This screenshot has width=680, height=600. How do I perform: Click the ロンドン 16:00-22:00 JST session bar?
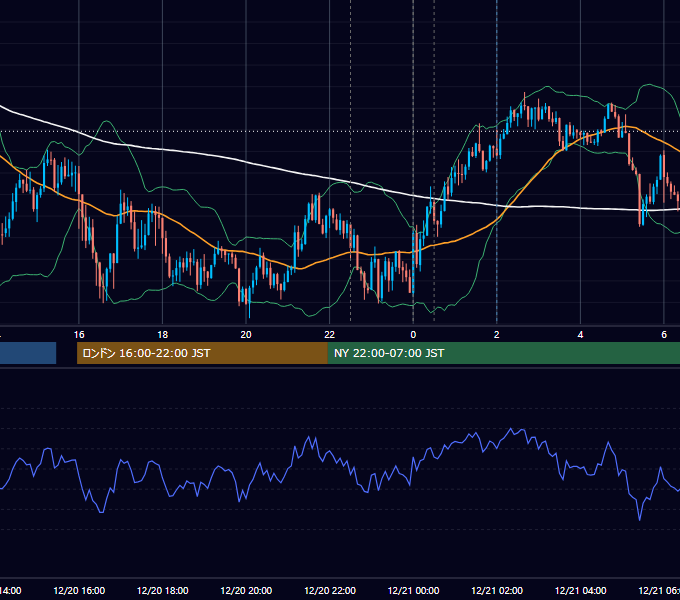[x=202, y=353]
